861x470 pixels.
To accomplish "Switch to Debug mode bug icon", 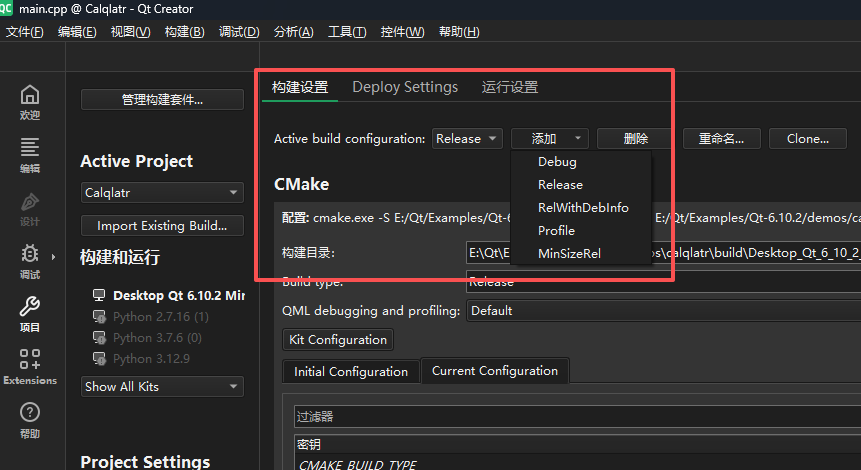I will pos(30,254).
